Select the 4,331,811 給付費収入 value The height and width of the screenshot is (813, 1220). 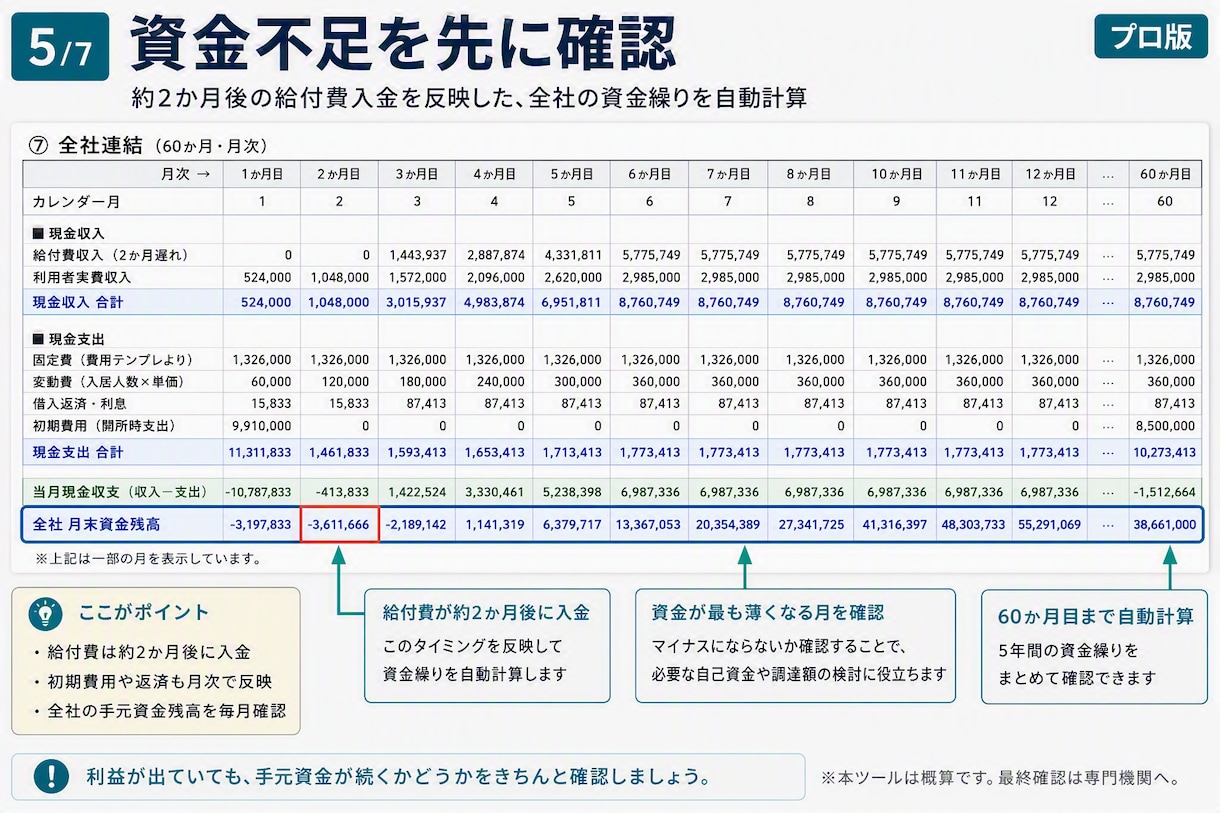pyautogui.click(x=571, y=255)
